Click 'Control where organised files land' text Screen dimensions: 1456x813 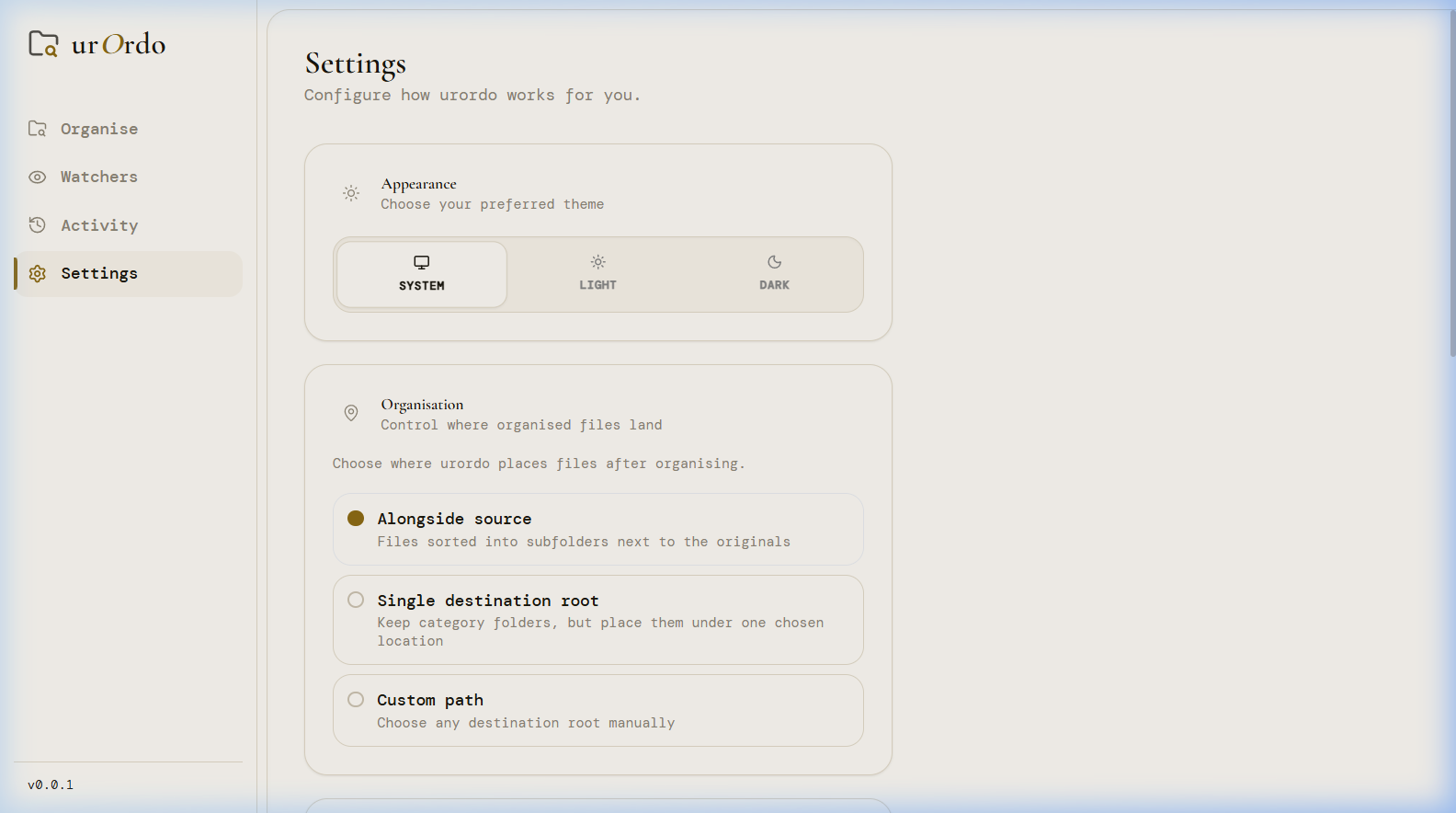pos(521,425)
